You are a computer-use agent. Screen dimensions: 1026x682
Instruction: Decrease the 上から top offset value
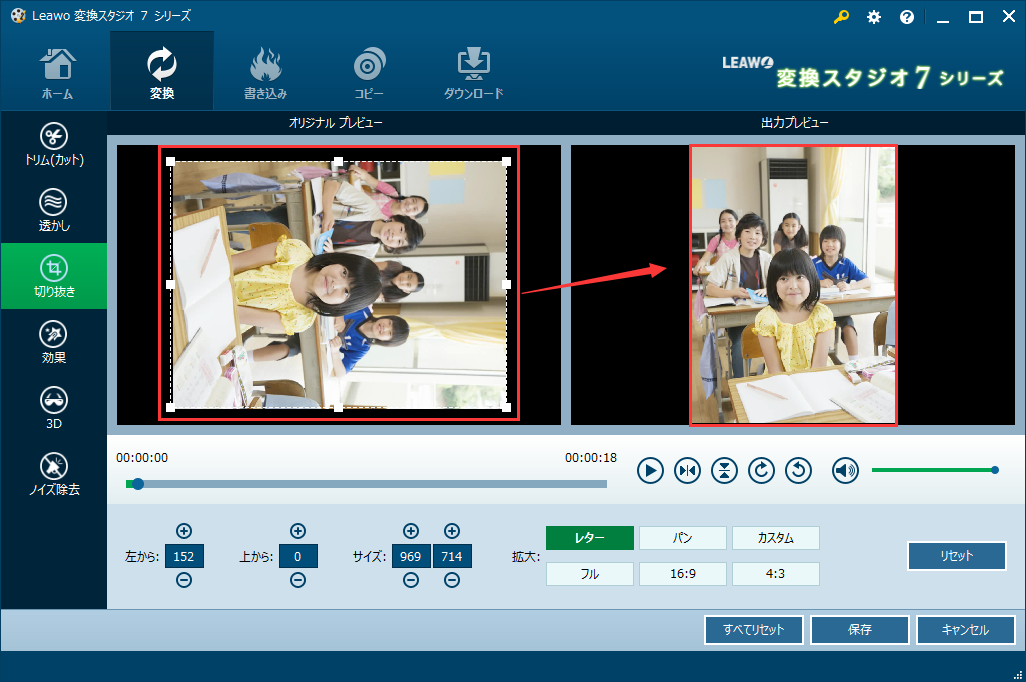tap(298, 581)
